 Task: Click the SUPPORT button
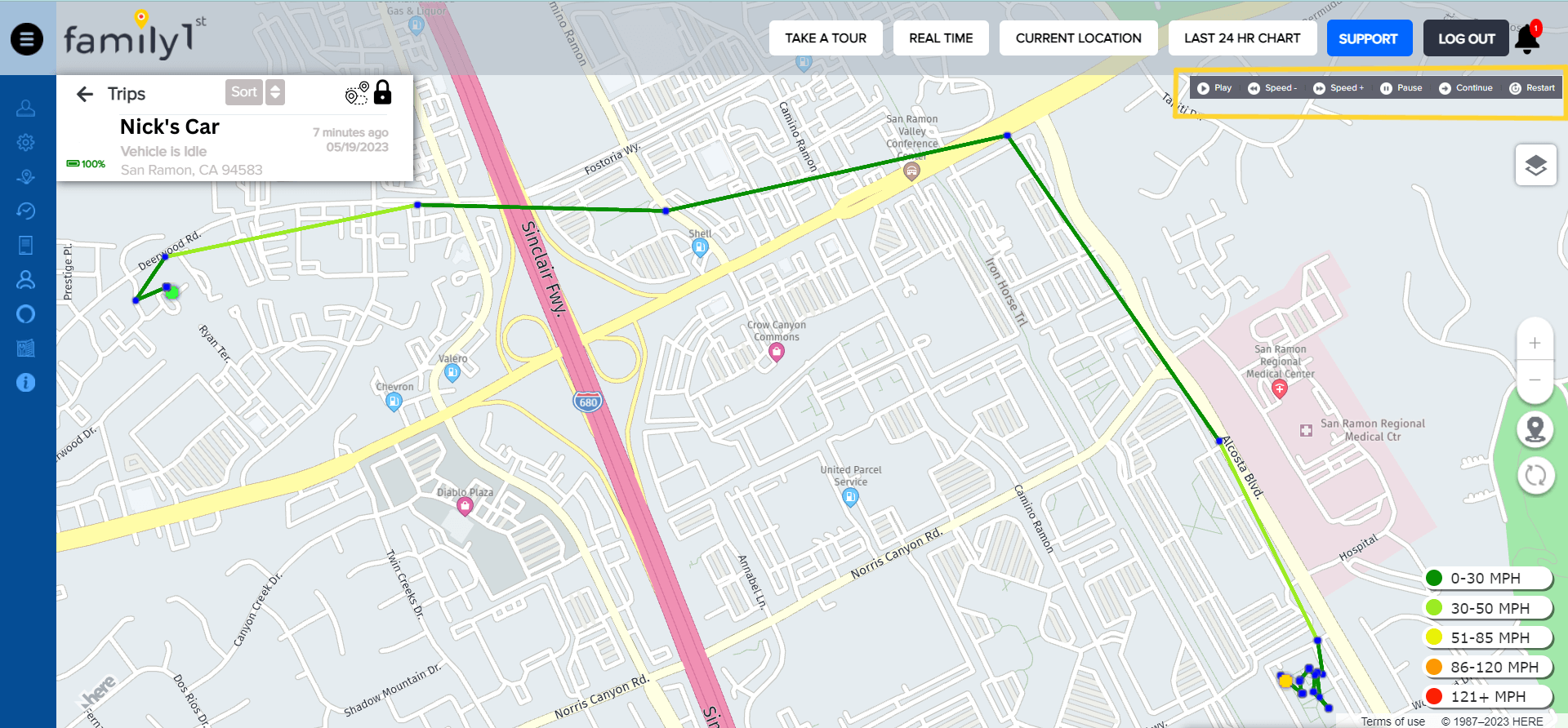(x=1369, y=38)
